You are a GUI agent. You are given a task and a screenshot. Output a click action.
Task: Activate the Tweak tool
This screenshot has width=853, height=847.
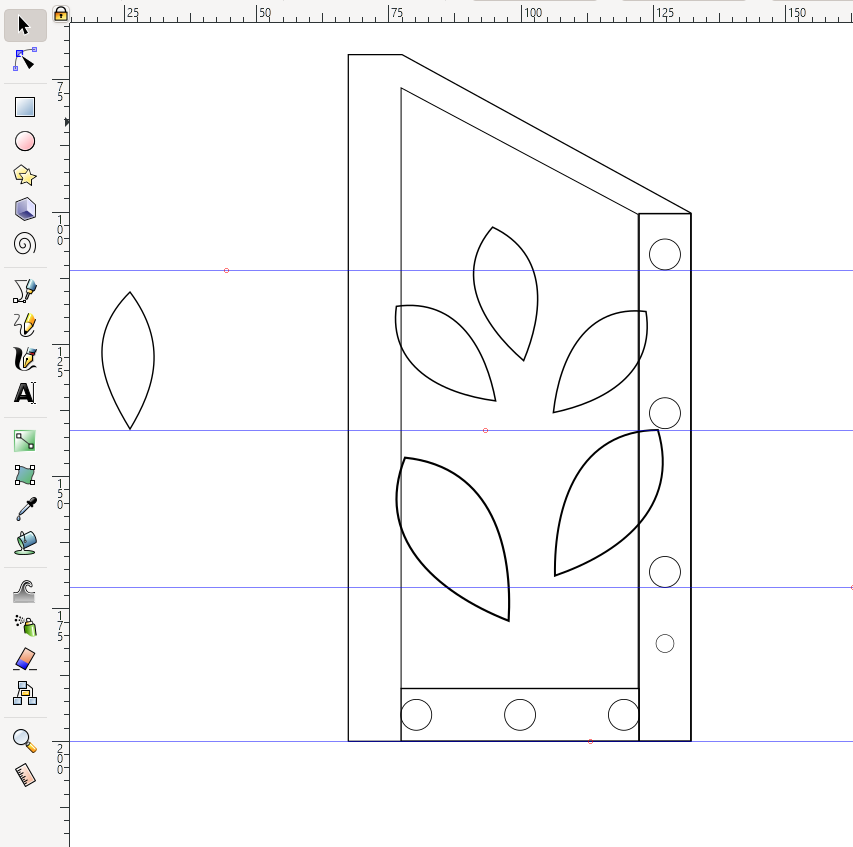pos(24,589)
